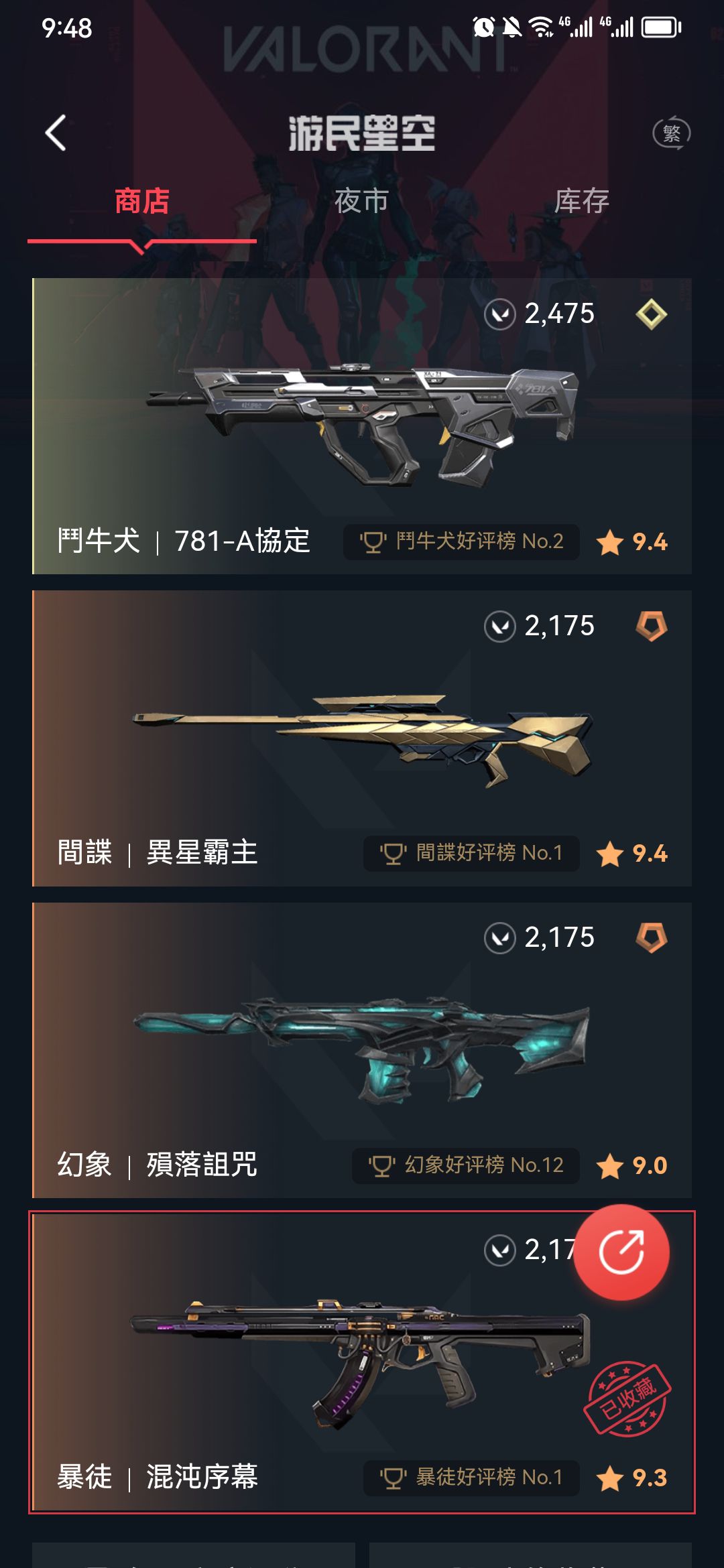Image resolution: width=724 pixels, height=1568 pixels.
Task: Toggle traditional/simplified Chinese with 繁 icon
Action: 672,133
